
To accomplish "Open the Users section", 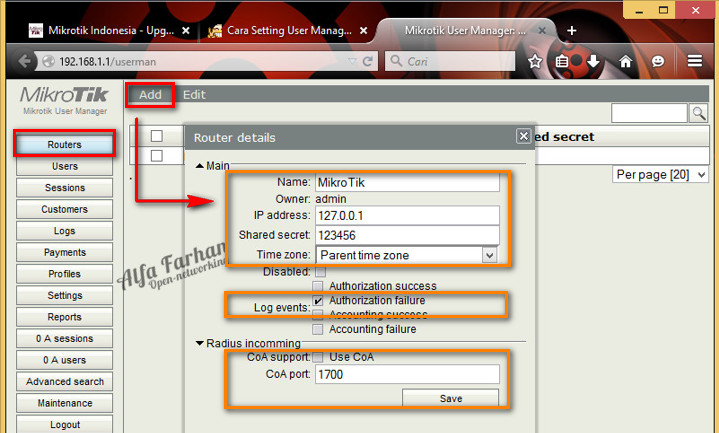I will [64, 166].
